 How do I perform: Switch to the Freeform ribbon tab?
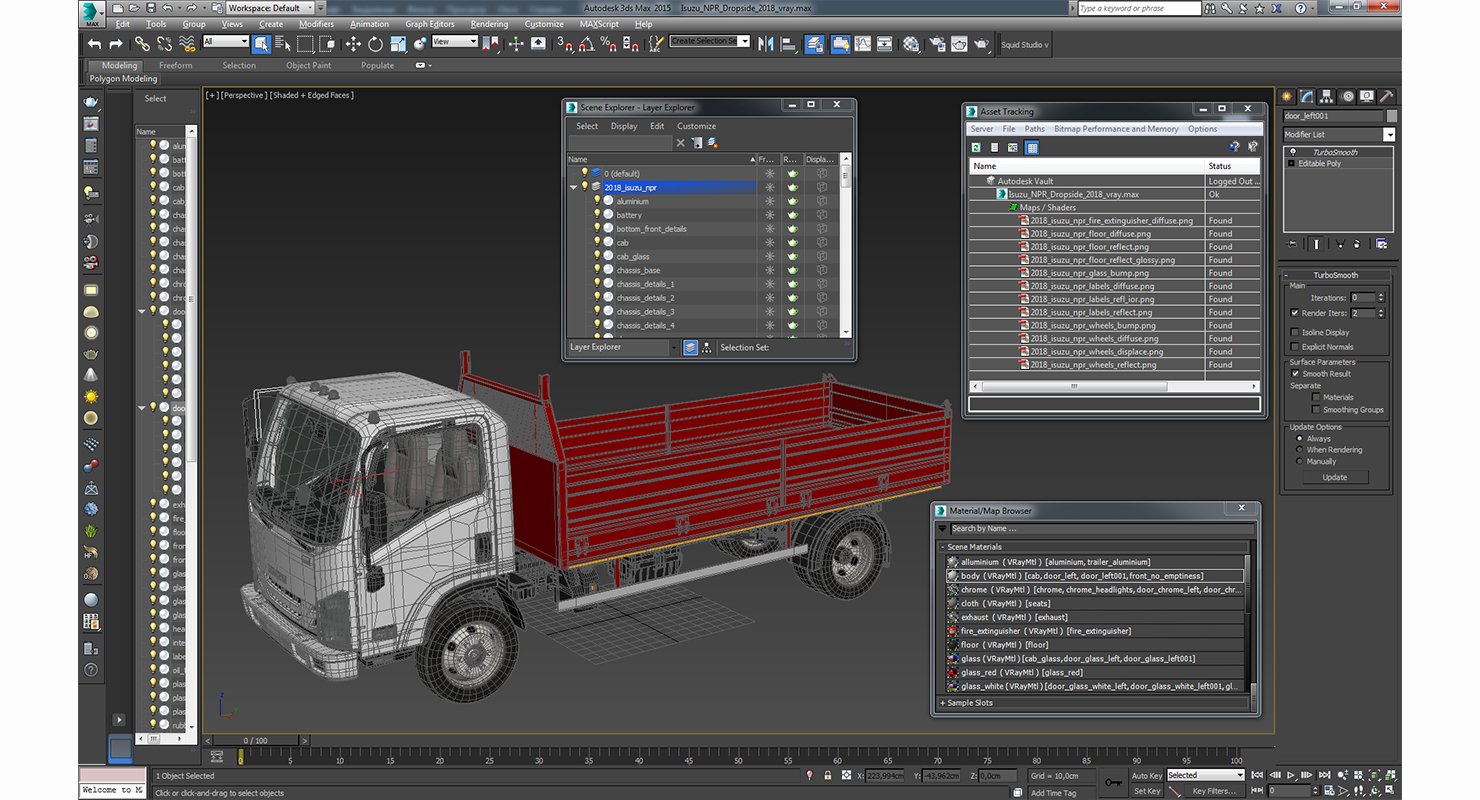point(175,65)
